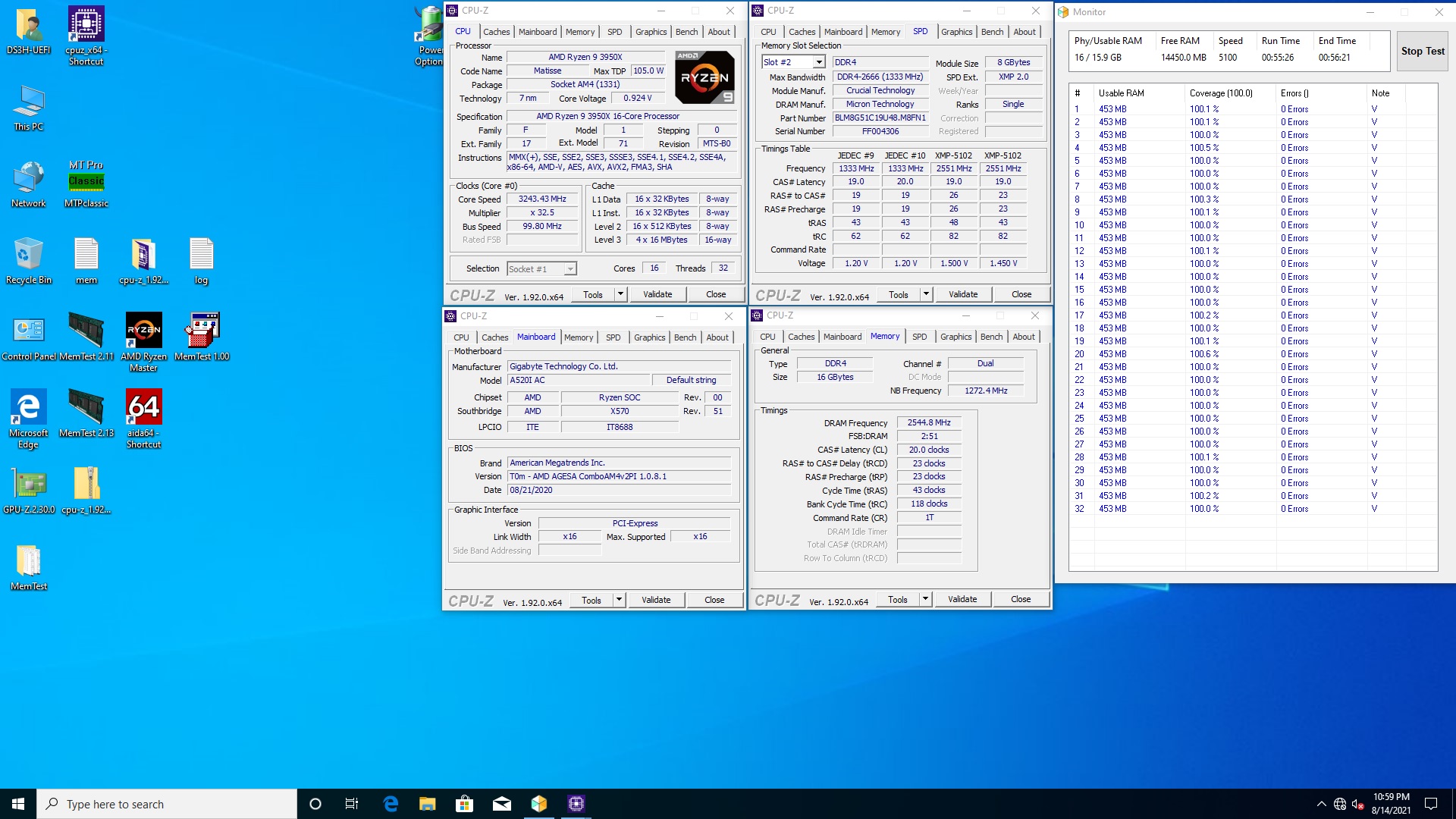Click the Model field showing A520I AC
1456x819 pixels.
(579, 381)
